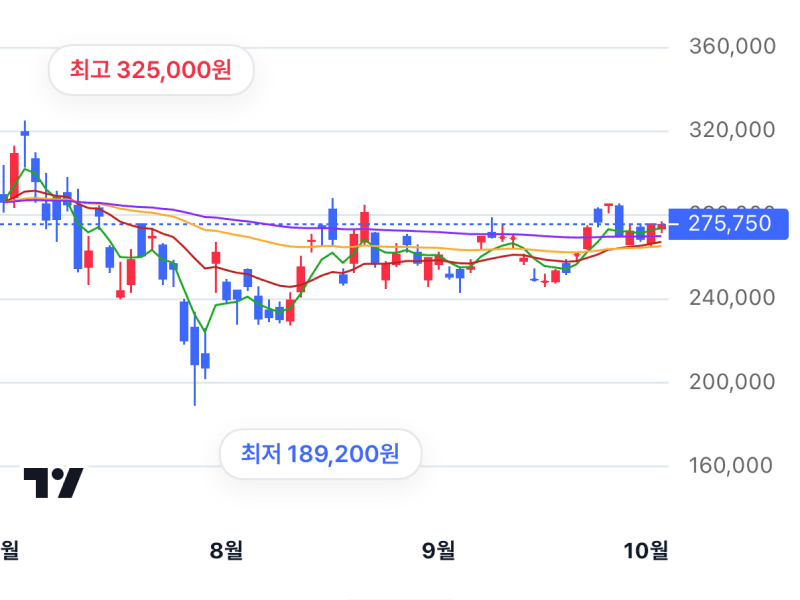Click the TradingView logo on the chart
800x600 pixels.
pyautogui.click(x=54, y=482)
